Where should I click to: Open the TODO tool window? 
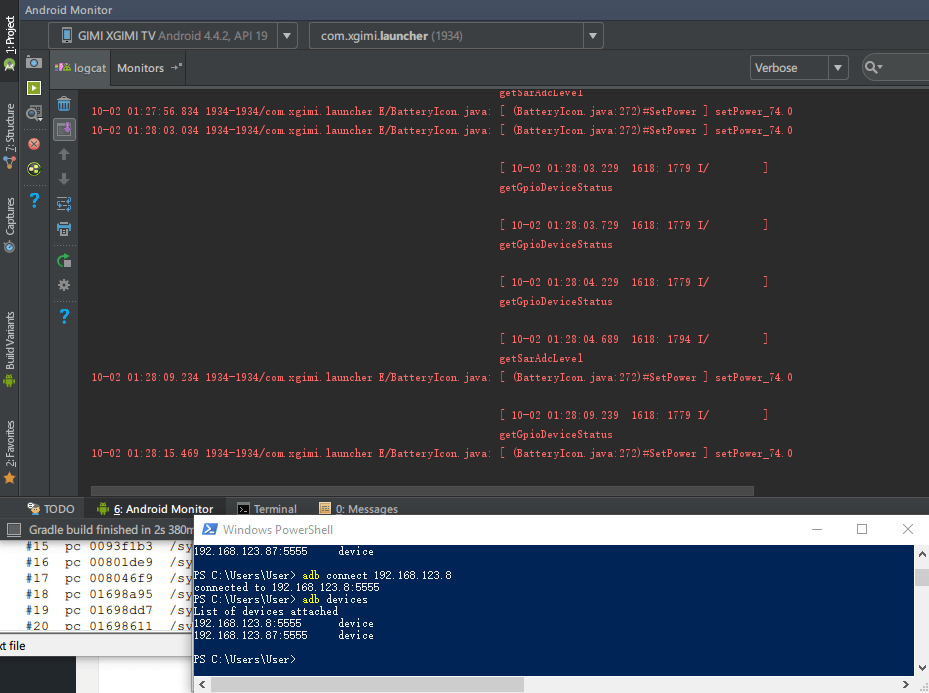click(x=50, y=509)
